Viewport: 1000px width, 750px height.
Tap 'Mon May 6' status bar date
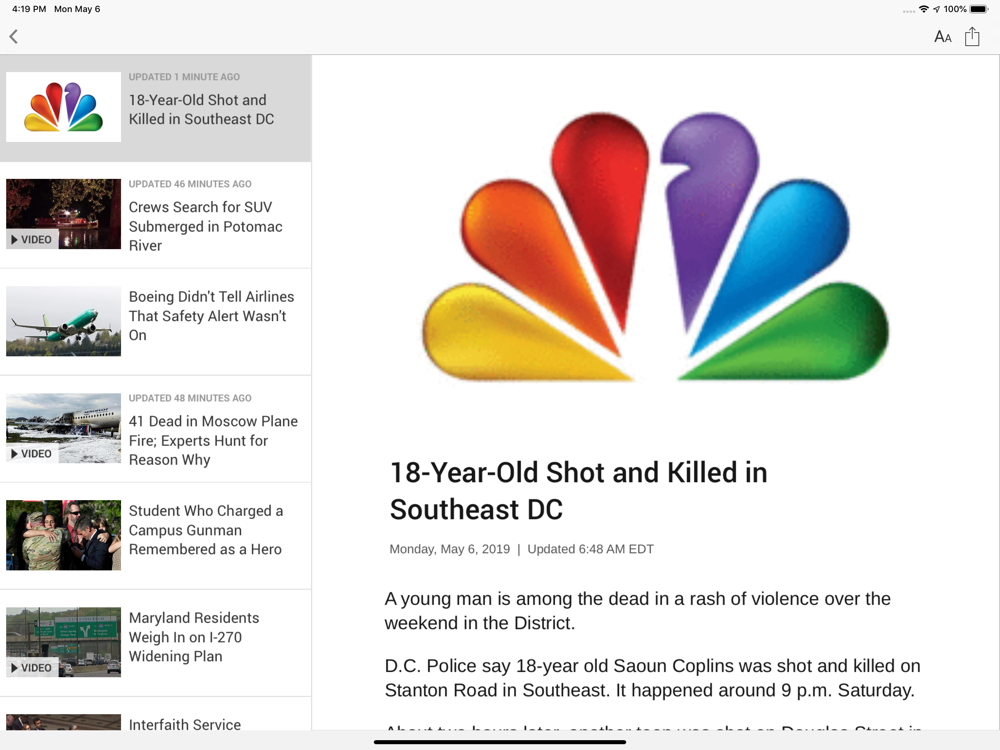(x=77, y=9)
